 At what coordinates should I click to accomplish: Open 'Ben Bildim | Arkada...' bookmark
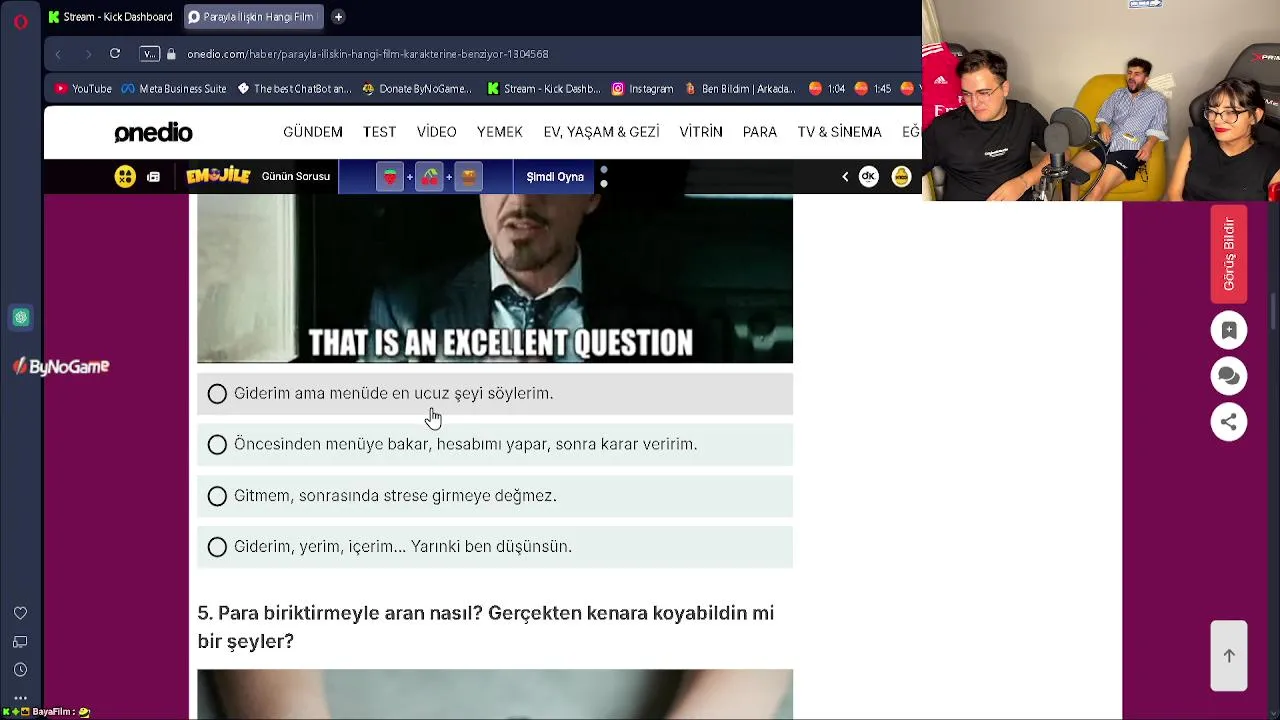[740, 89]
